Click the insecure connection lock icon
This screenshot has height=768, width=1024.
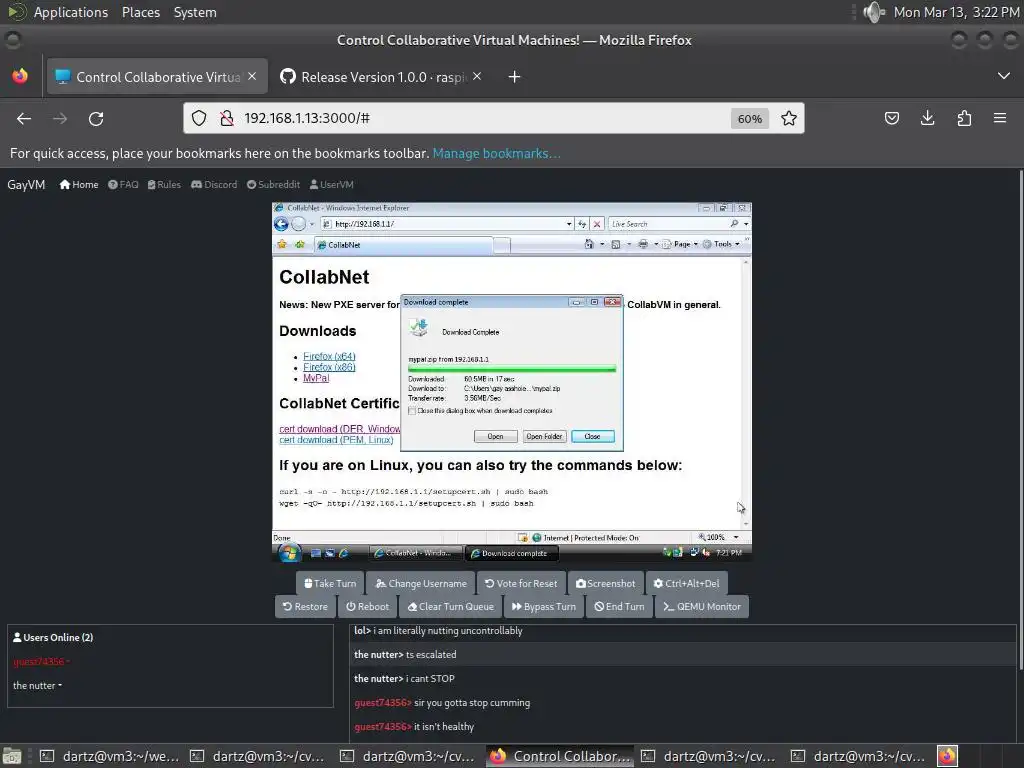[227, 118]
